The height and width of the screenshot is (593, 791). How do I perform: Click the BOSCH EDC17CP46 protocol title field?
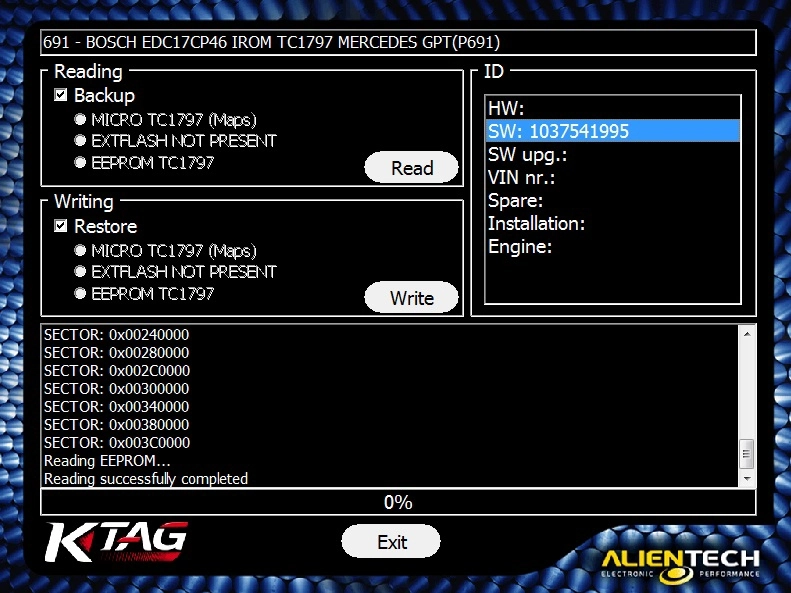pos(398,42)
